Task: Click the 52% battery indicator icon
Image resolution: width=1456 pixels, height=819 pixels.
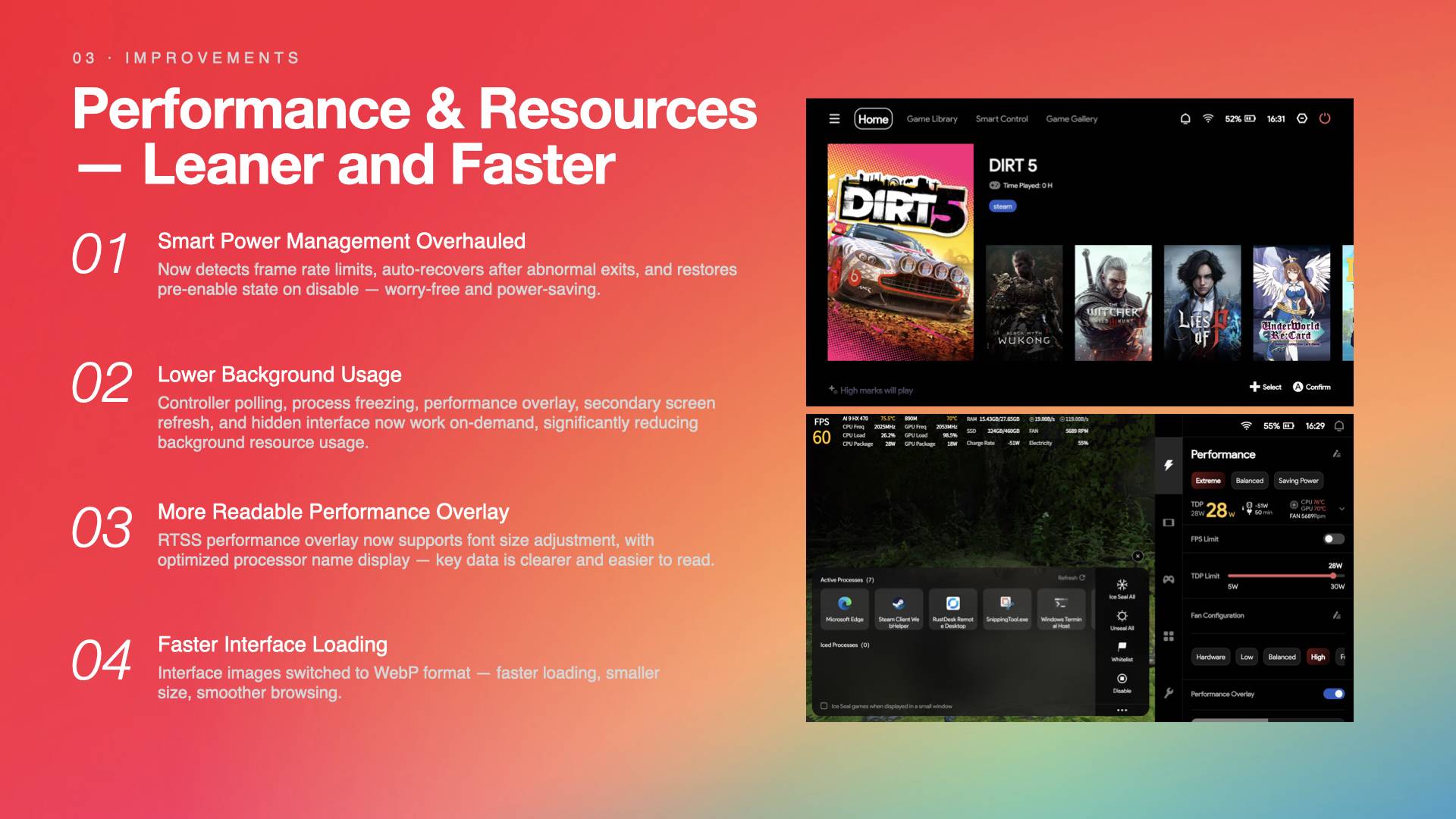Action: [1250, 118]
